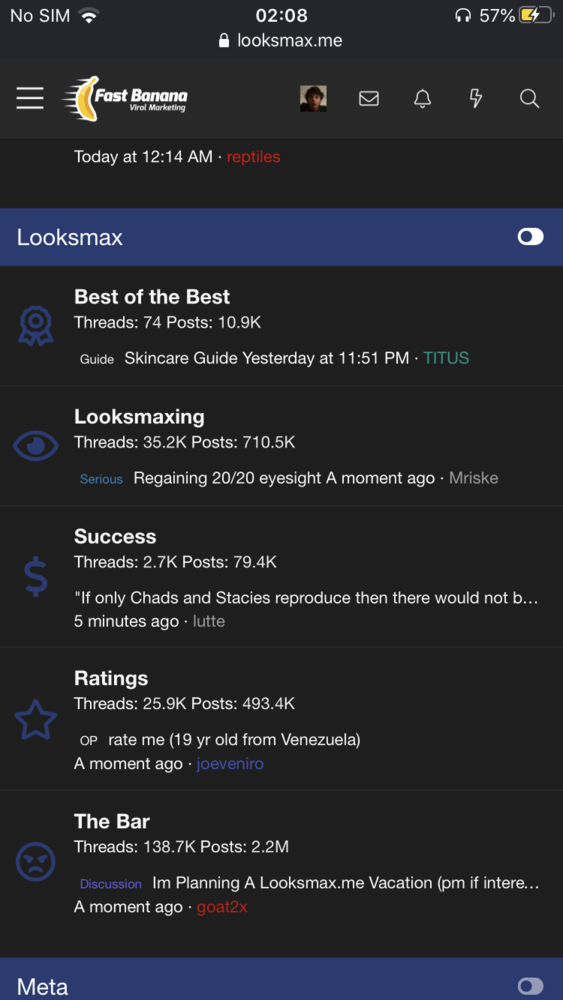Click the angry face icon for The Bar
This screenshot has height=1000, width=563.
point(36,862)
